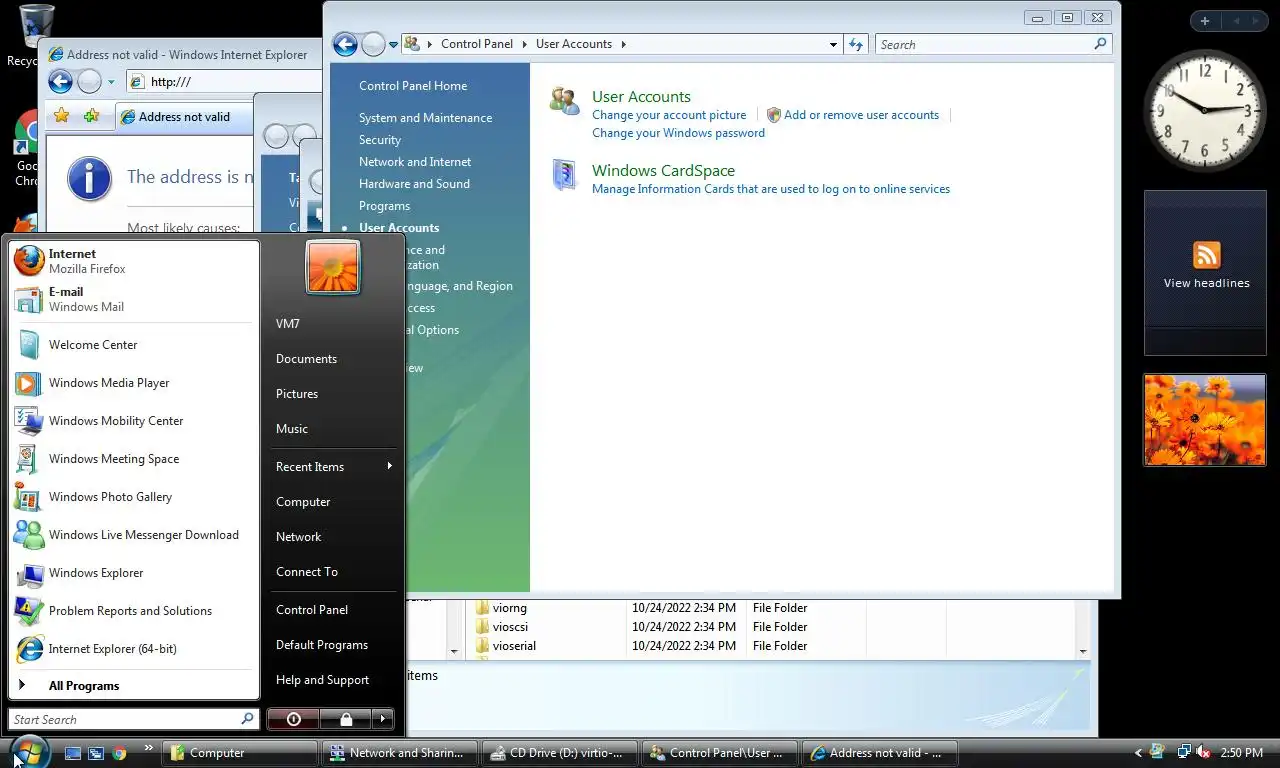Open Music from Start menu

point(333,429)
